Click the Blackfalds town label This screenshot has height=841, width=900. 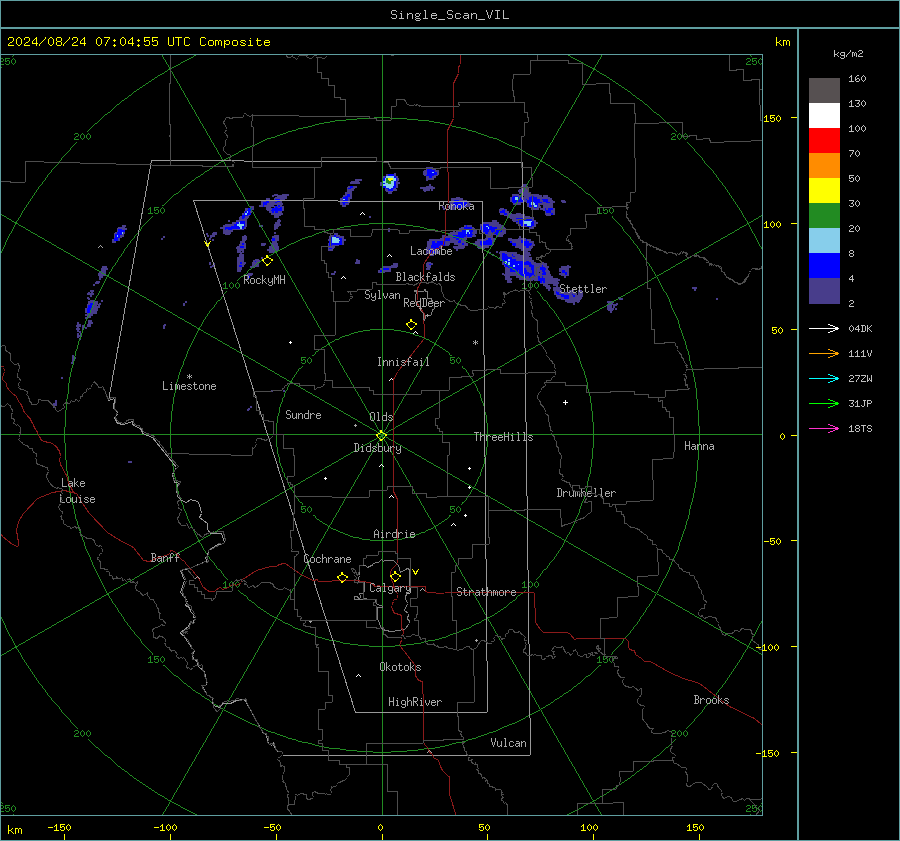425,277
